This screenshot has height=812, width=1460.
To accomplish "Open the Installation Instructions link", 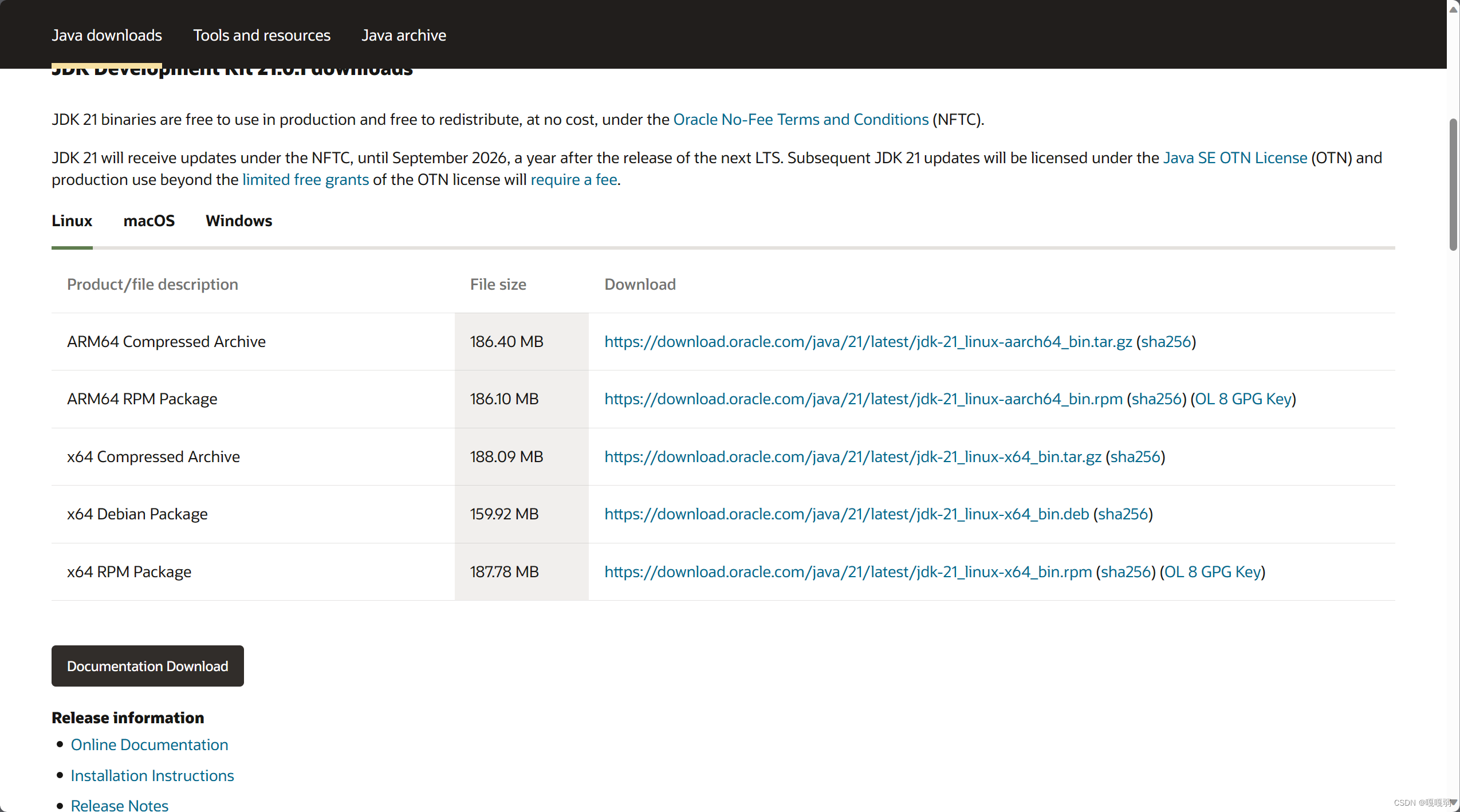I will pos(152,776).
